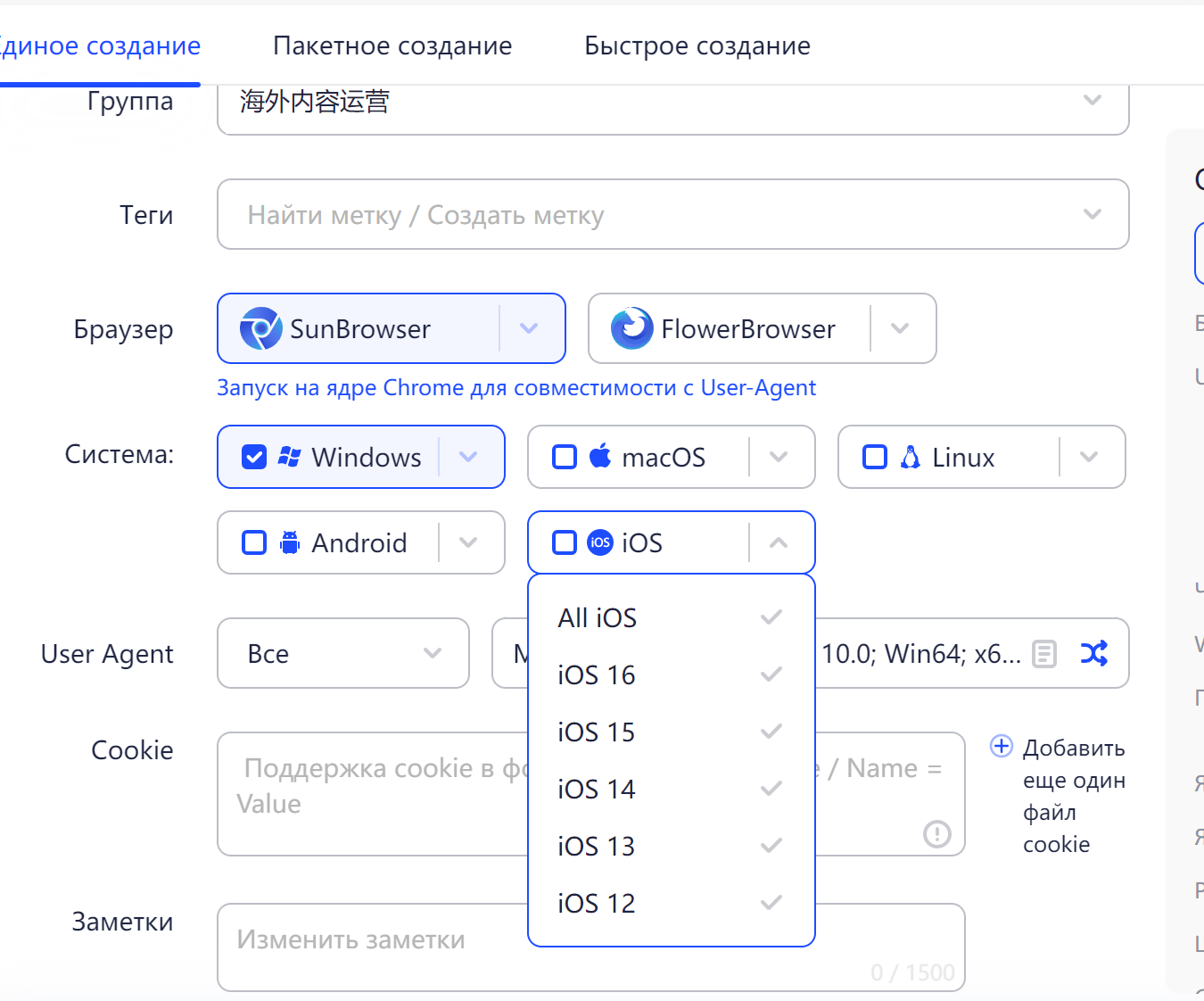Screen dimensions: 1204x1001
Task: Click the Apple macOS logo icon
Action: [600, 456]
